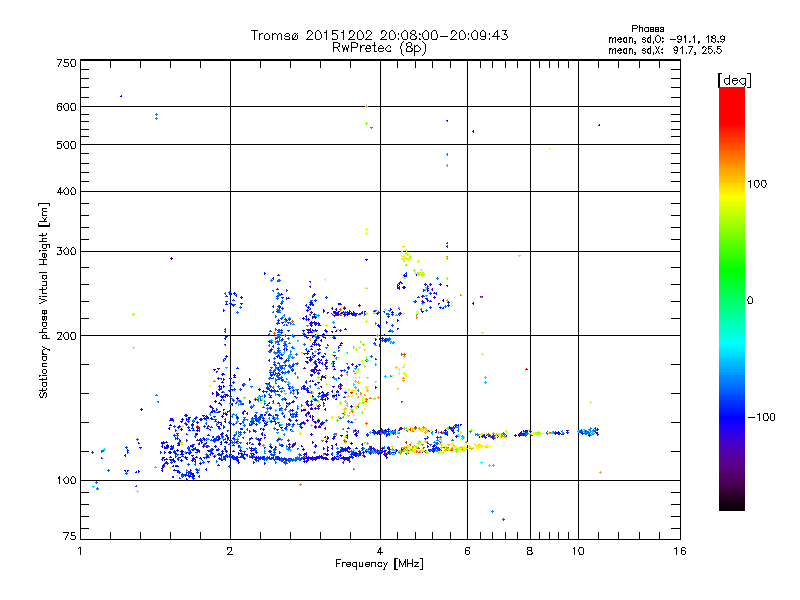Click the x-axis '6' tick label
The width and height of the screenshot is (800, 600).
point(467,552)
